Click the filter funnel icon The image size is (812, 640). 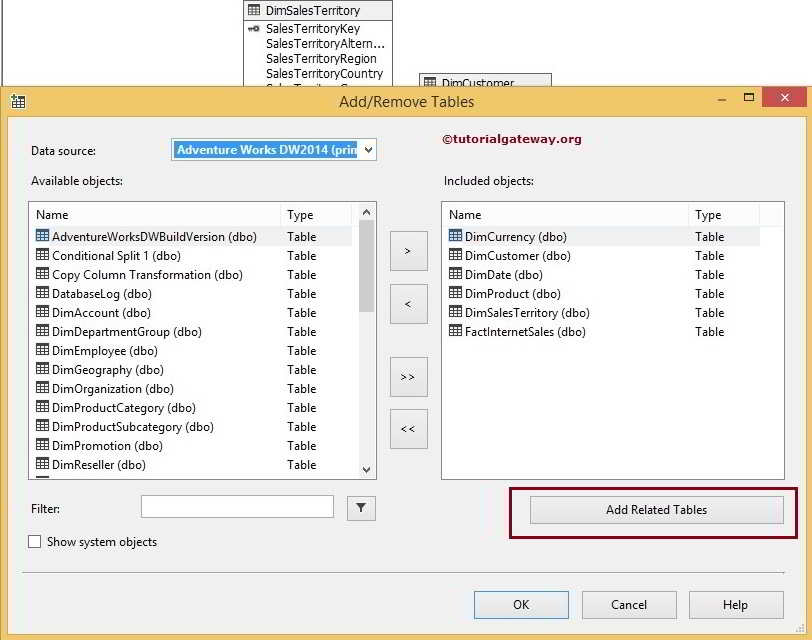[x=360, y=508]
